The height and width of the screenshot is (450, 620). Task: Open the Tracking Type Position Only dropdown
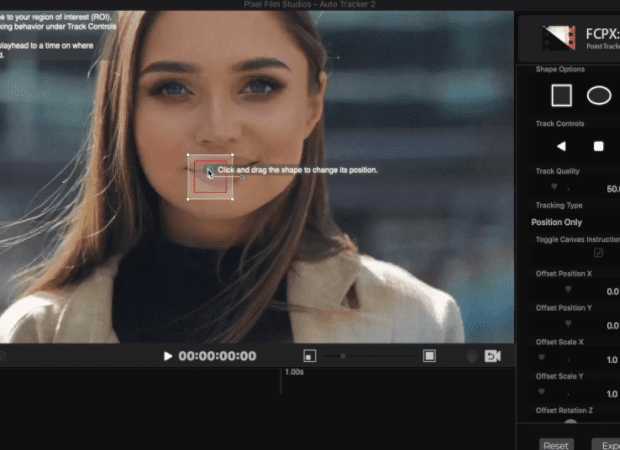556,222
